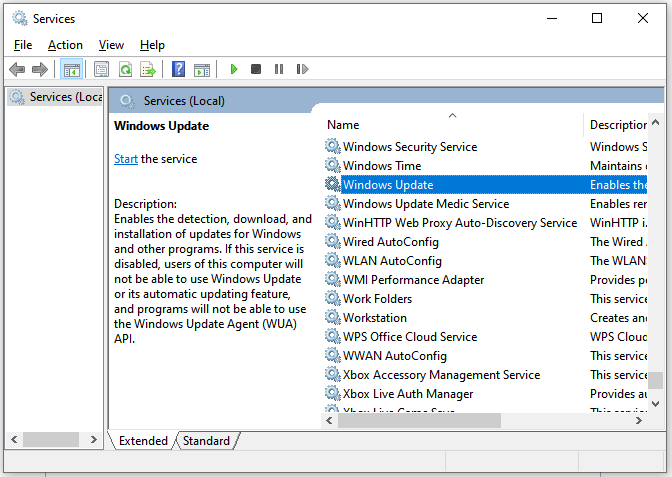The image size is (672, 477).
Task: Click the Export List toolbar icon
Action: [x=148, y=69]
